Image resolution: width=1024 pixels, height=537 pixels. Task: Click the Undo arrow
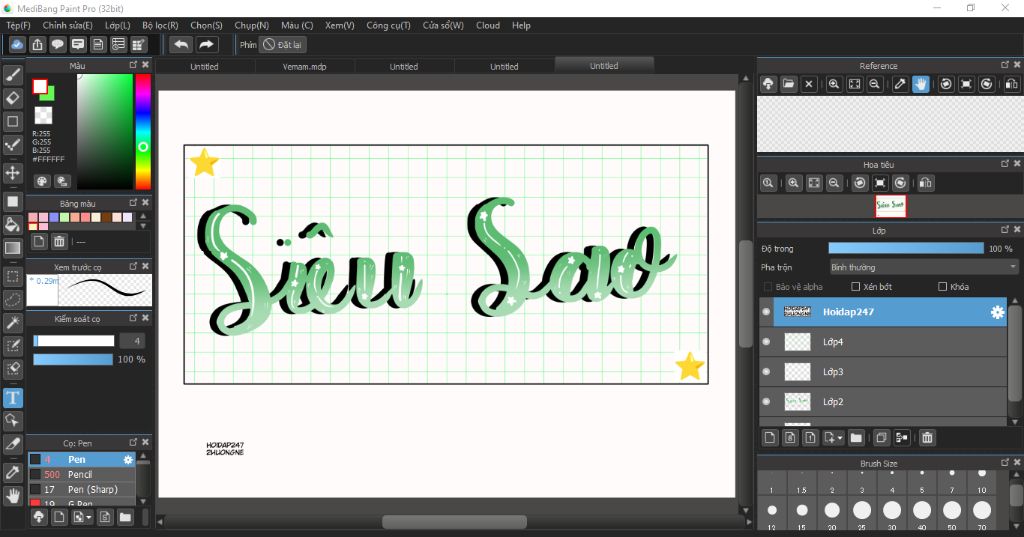click(x=181, y=44)
